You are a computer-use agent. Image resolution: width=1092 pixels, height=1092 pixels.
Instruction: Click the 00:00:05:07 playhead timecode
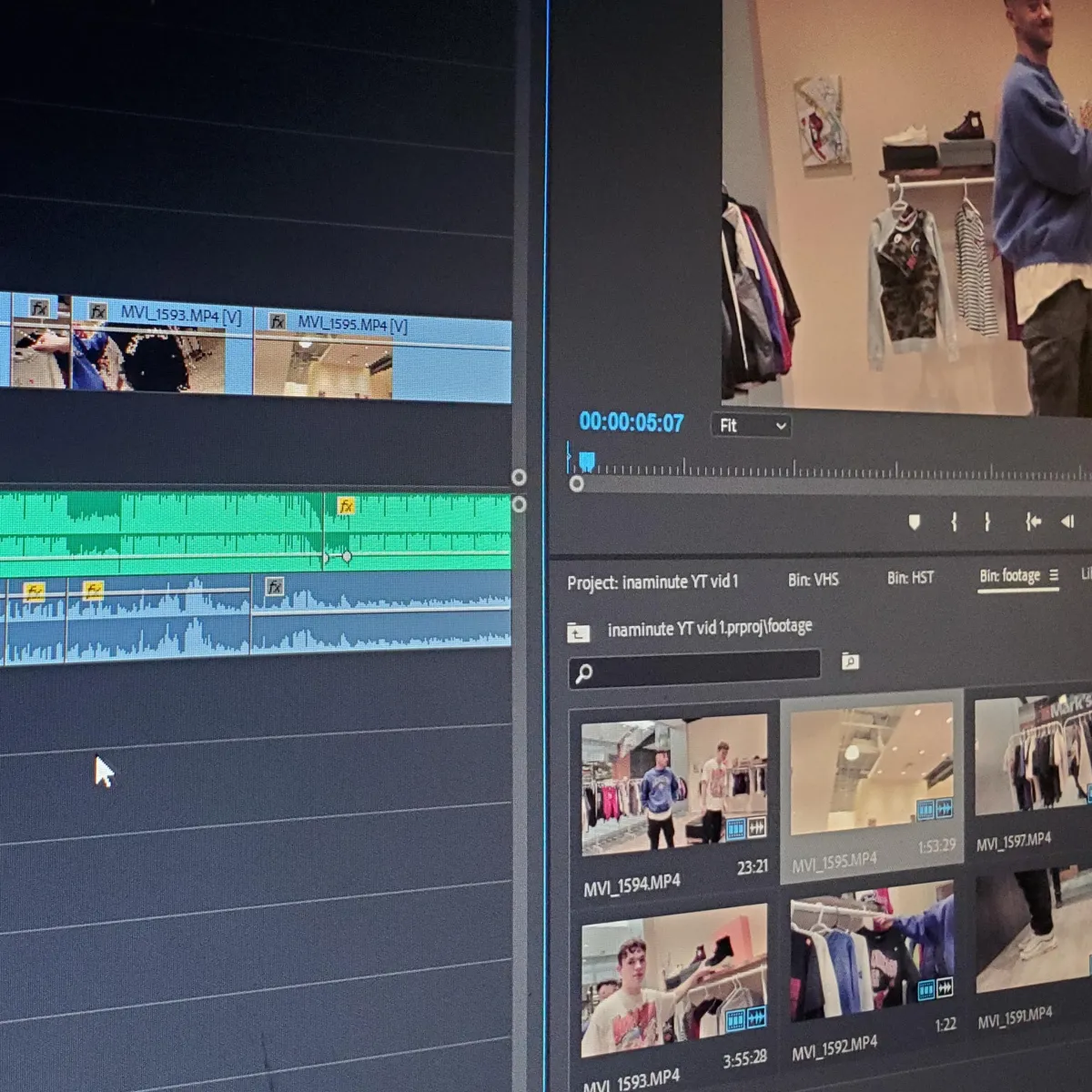(x=632, y=422)
